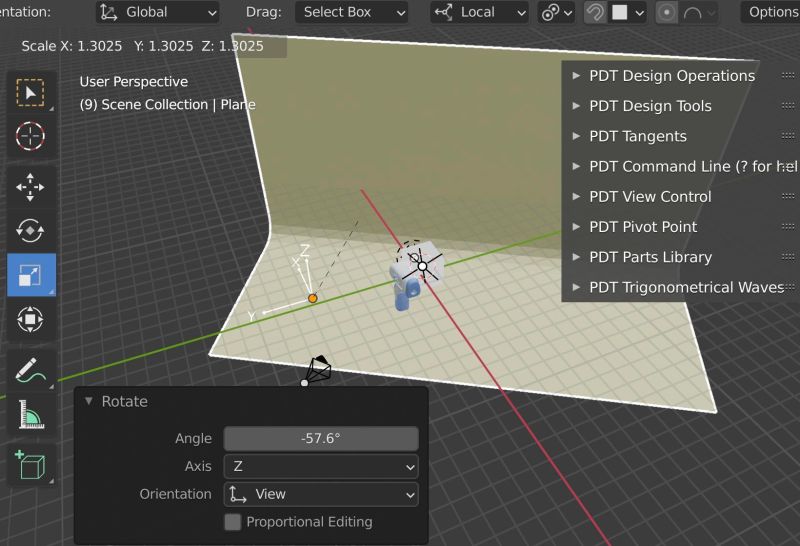Screen dimensions: 800x546
Task: Grab the PDT Design Tools drag handle
Action: tap(788, 106)
